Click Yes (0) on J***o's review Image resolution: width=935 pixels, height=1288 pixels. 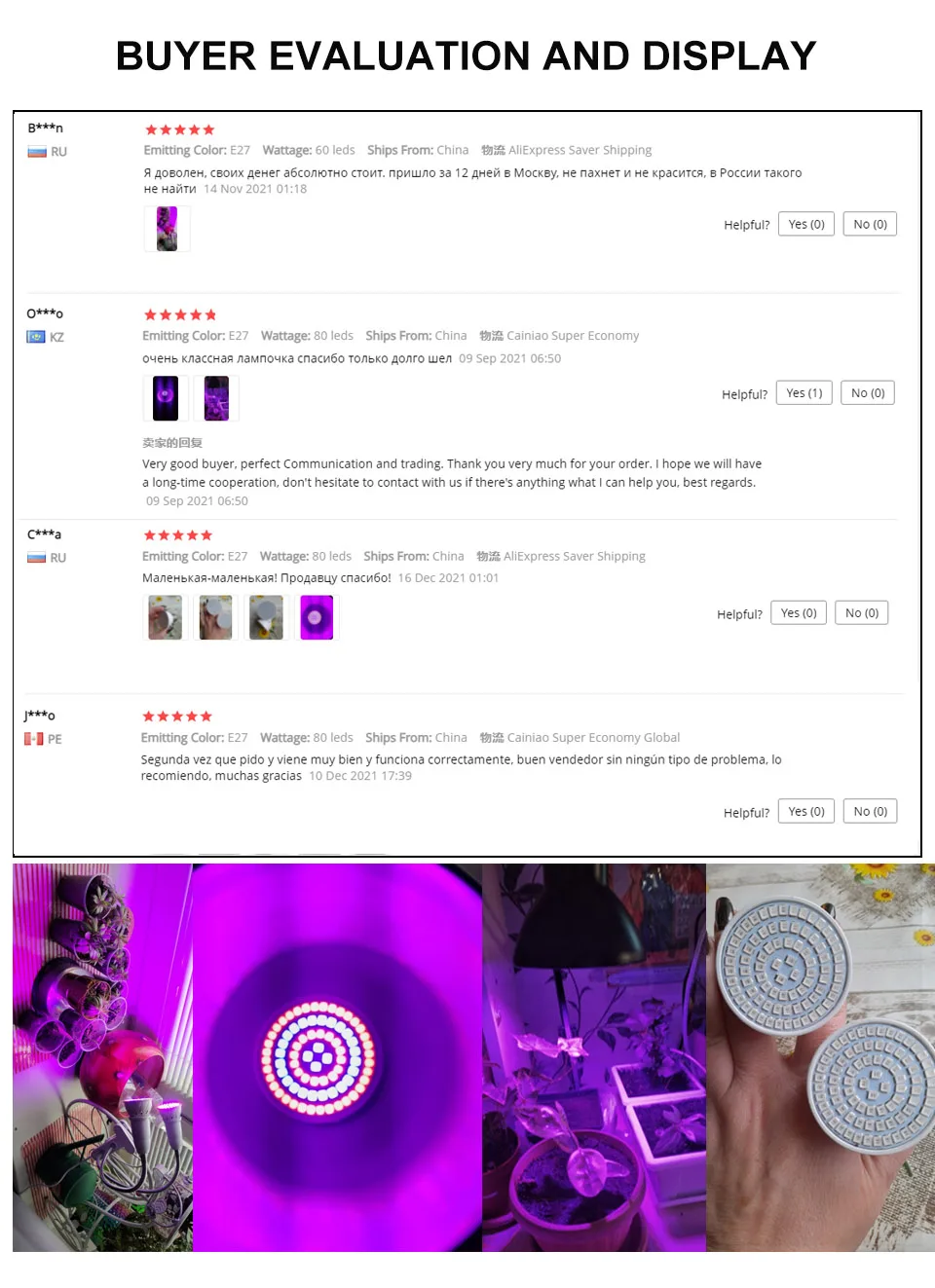(x=806, y=812)
